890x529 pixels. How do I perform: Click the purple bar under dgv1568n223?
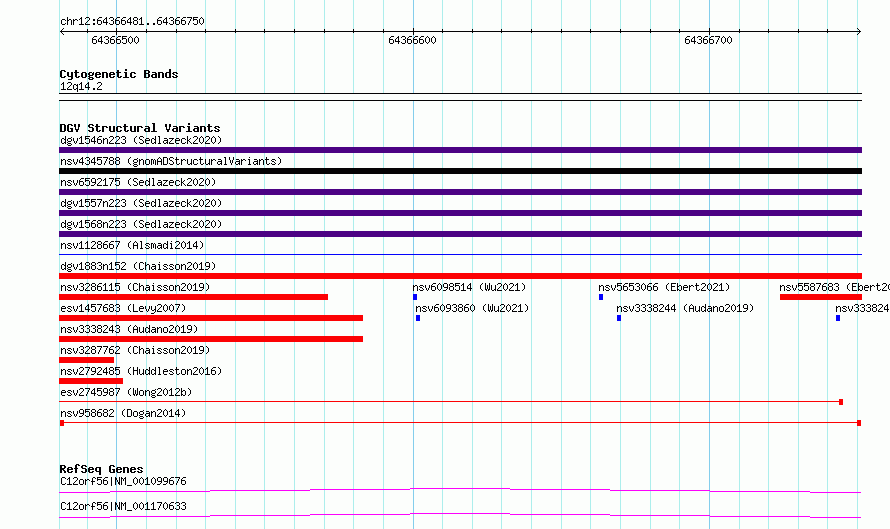[460, 234]
